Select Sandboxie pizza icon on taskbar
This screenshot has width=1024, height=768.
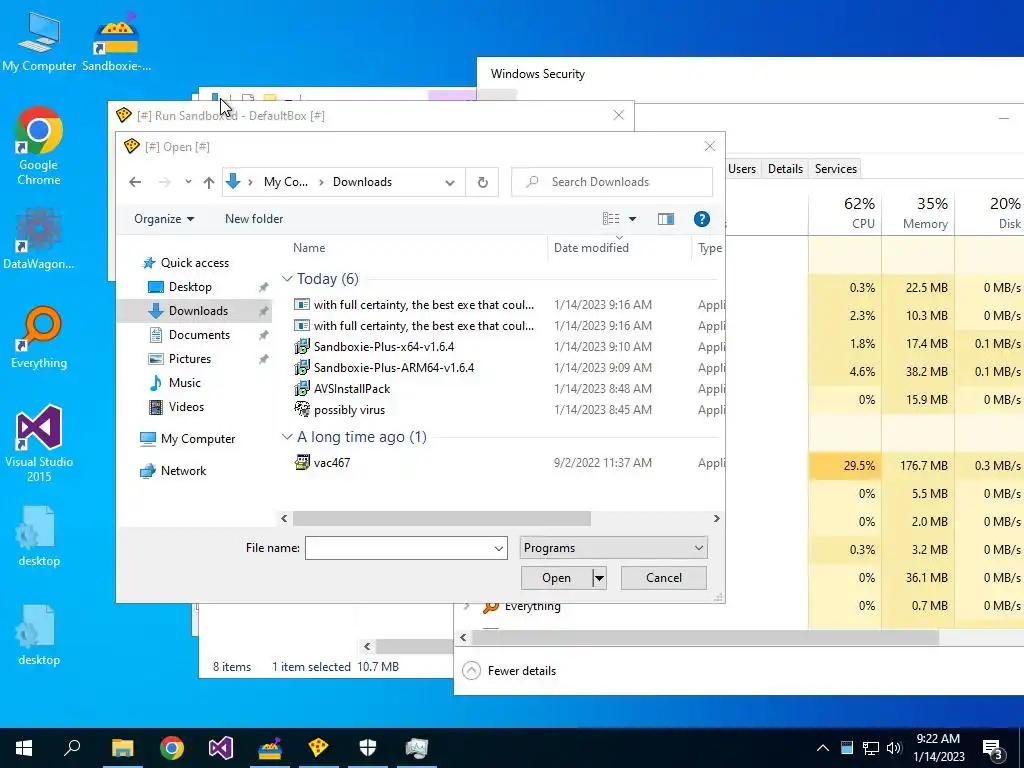point(319,748)
